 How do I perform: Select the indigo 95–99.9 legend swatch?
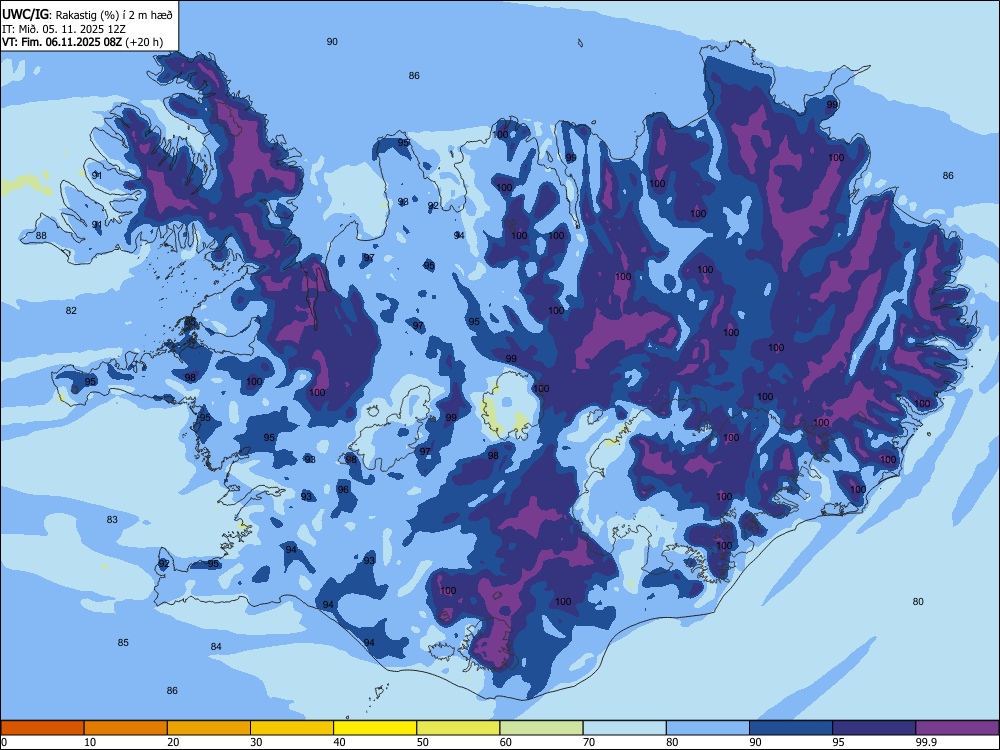coord(874,728)
